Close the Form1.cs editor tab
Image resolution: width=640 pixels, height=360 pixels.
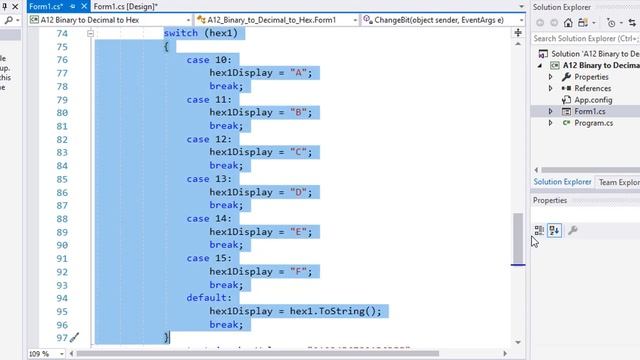84,7
